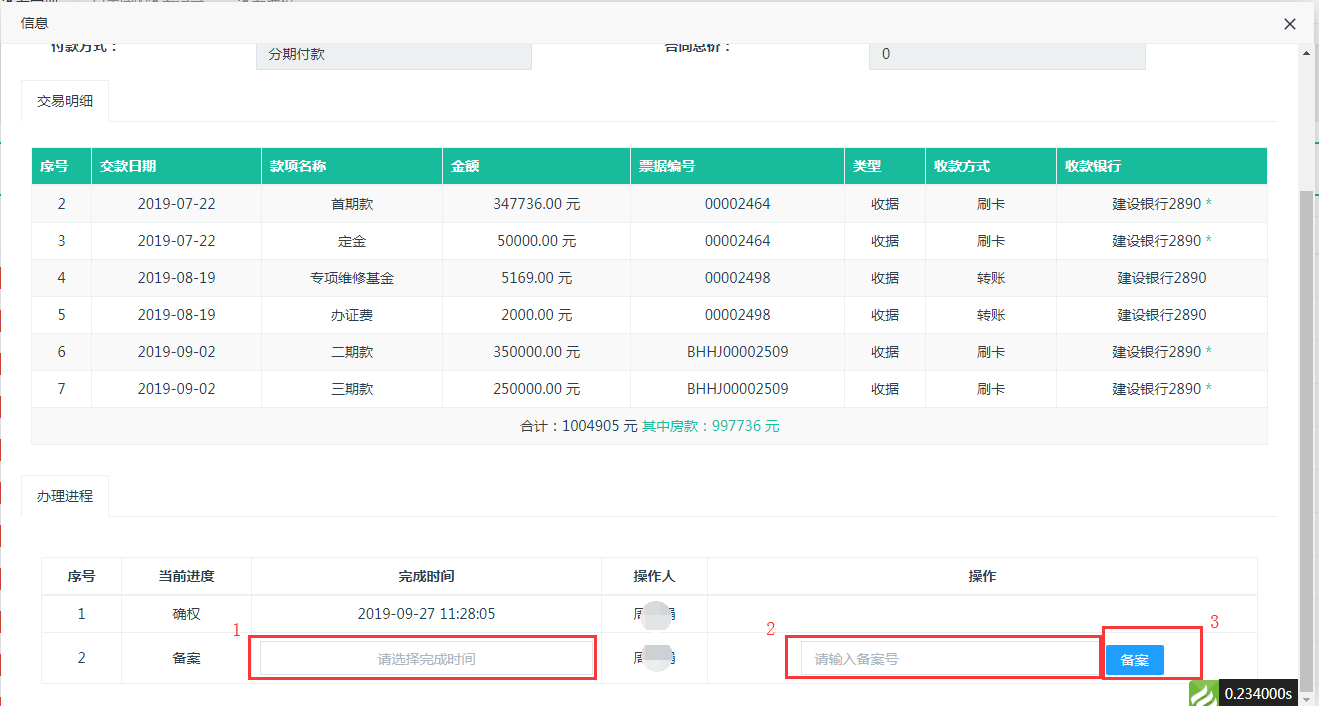Select the 二期款 cell

coord(352,352)
